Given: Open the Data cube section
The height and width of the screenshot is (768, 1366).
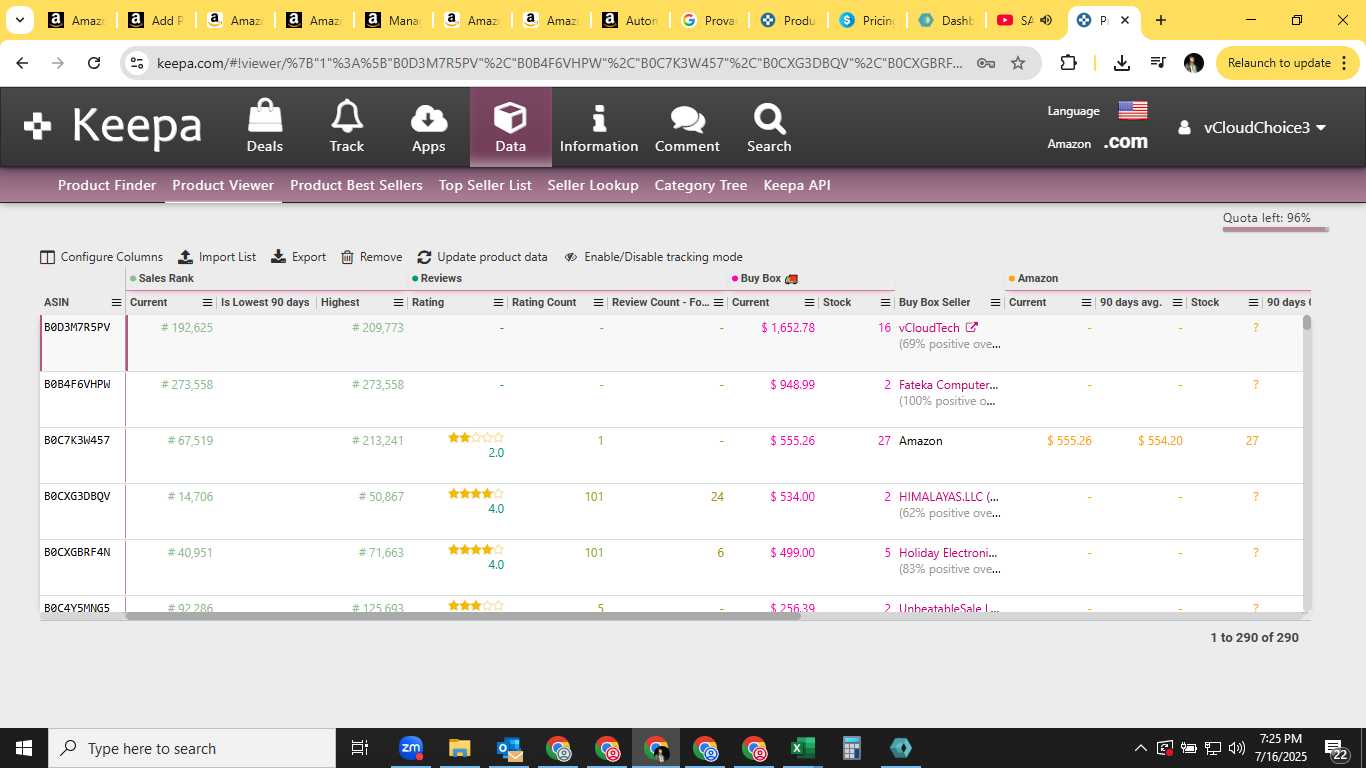Looking at the screenshot, I should (x=510, y=126).
